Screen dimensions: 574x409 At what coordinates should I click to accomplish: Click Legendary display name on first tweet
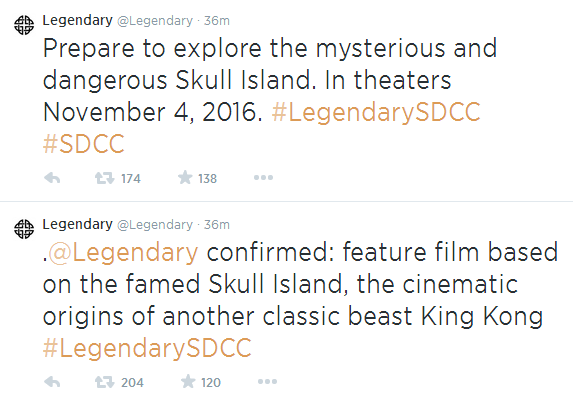(78, 21)
